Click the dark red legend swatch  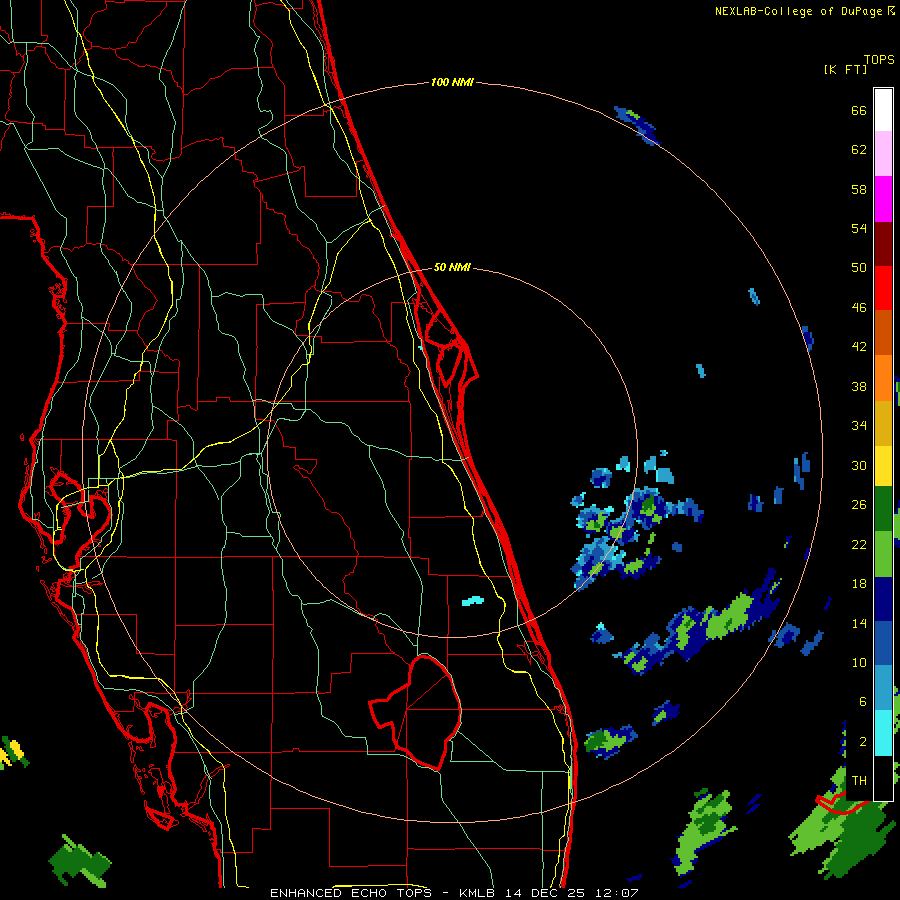[x=883, y=243]
